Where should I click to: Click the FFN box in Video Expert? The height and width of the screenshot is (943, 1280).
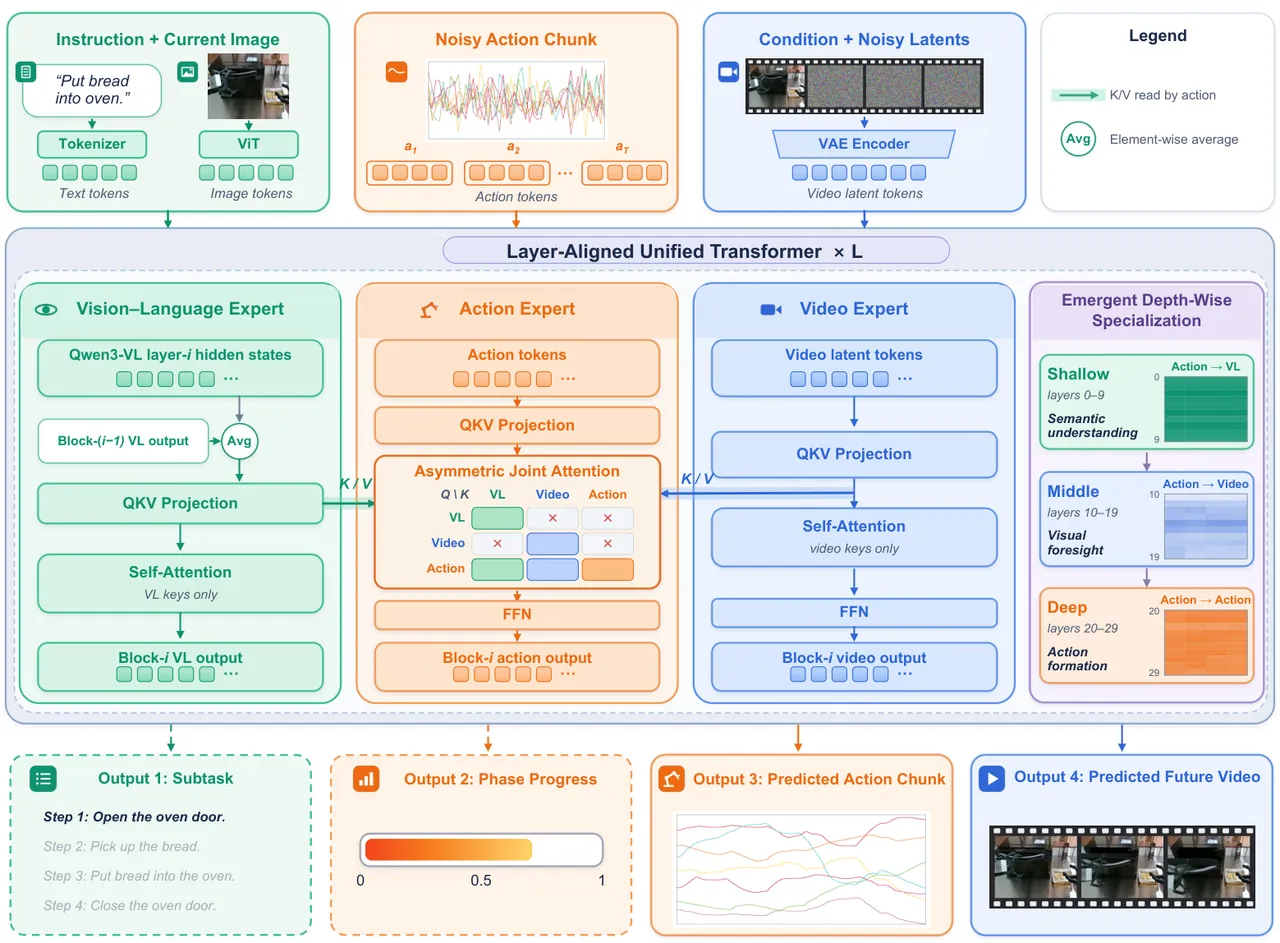point(855,612)
